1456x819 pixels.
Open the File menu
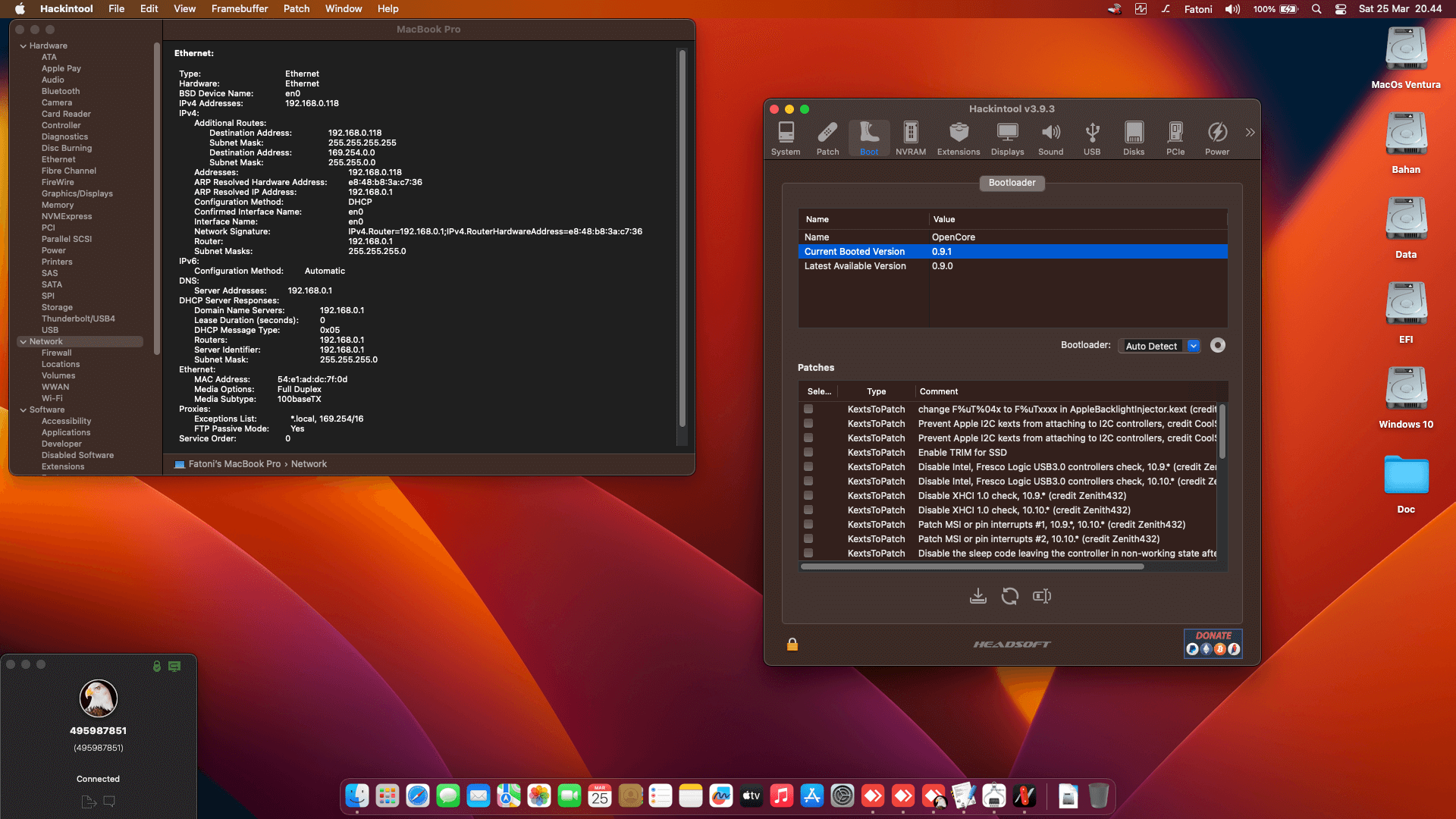click(116, 9)
